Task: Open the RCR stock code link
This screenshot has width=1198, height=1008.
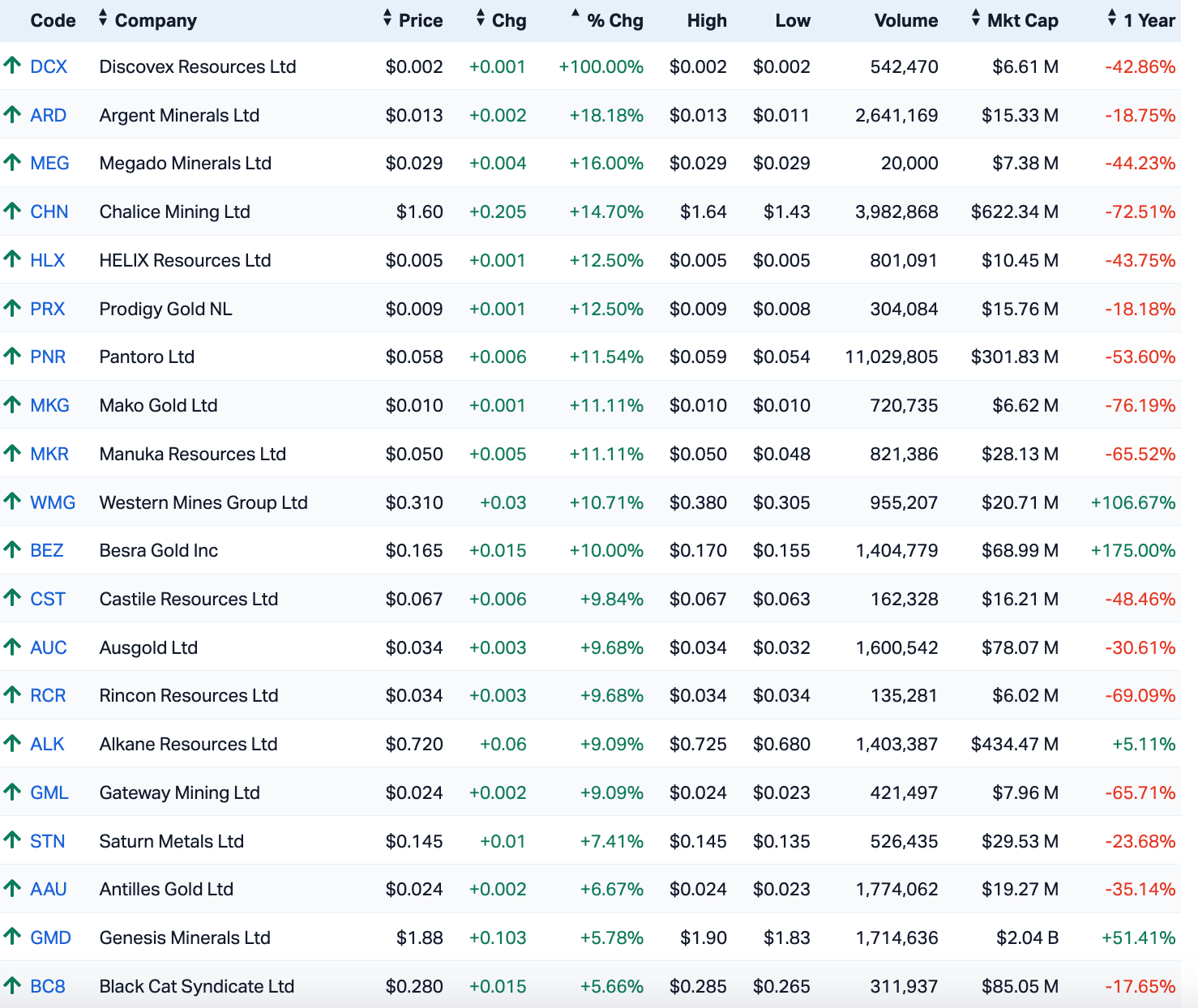Action: (x=48, y=695)
